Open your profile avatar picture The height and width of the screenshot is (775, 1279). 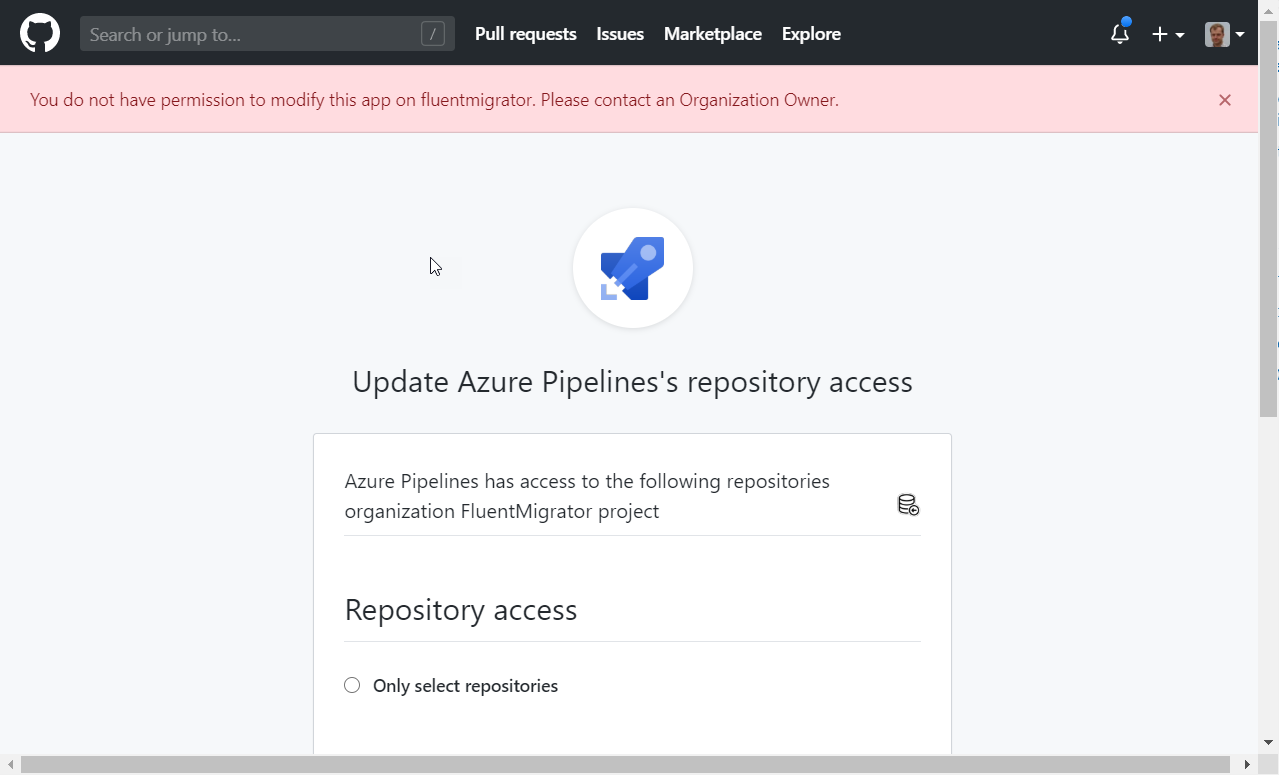click(x=1218, y=33)
